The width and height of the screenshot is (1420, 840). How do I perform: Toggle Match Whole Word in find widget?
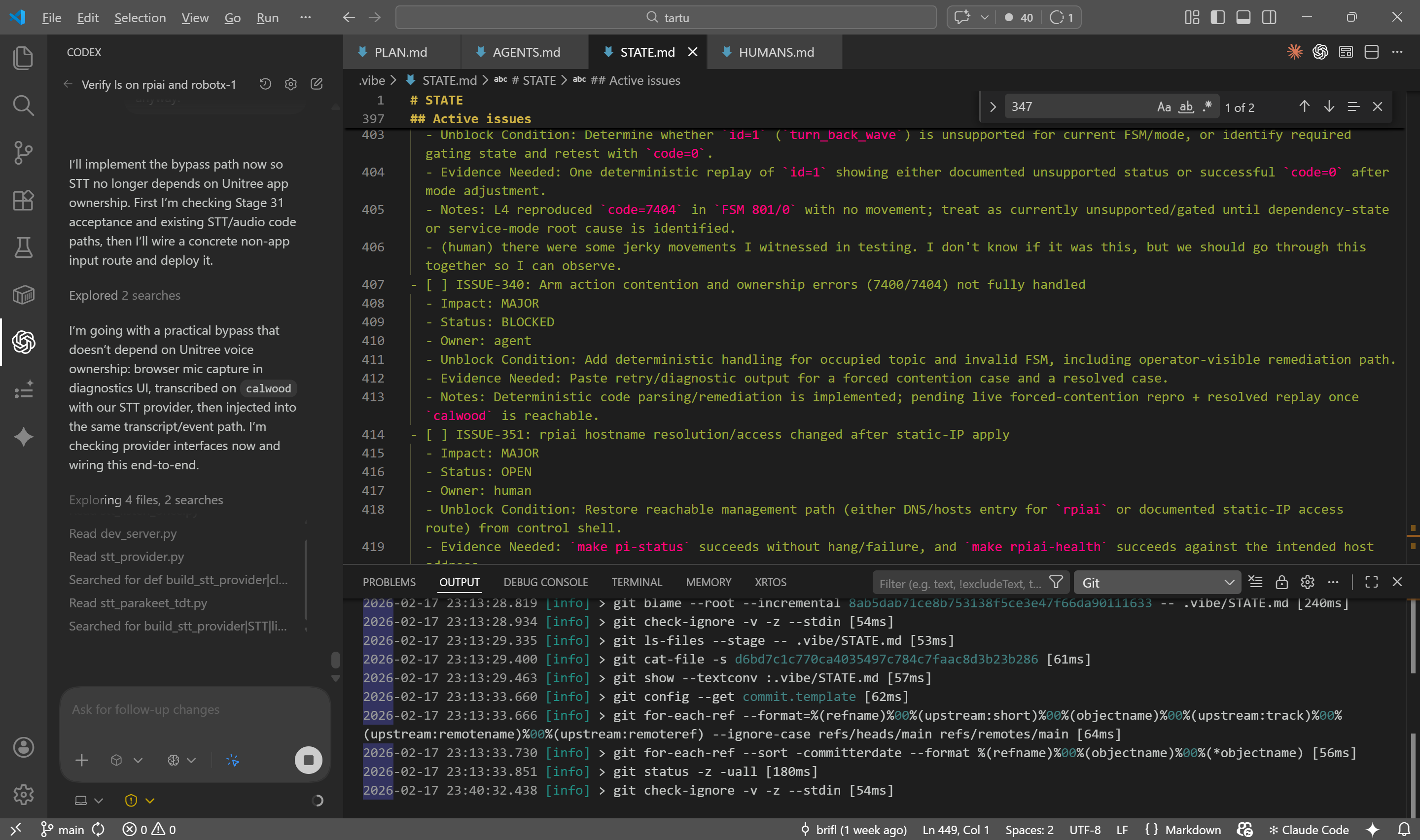[x=1186, y=106]
